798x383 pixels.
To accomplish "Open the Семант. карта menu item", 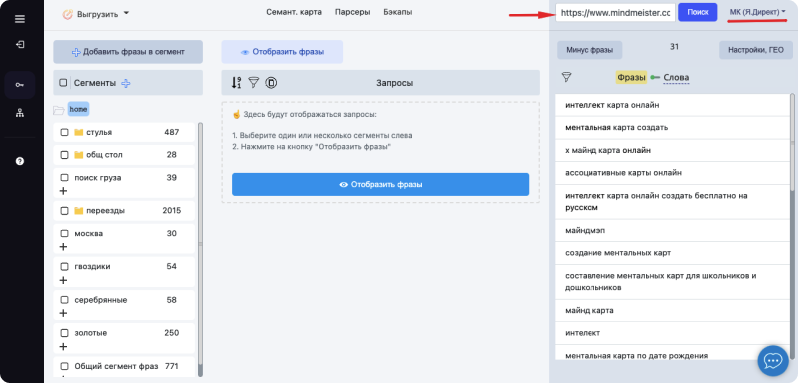I will click(294, 12).
